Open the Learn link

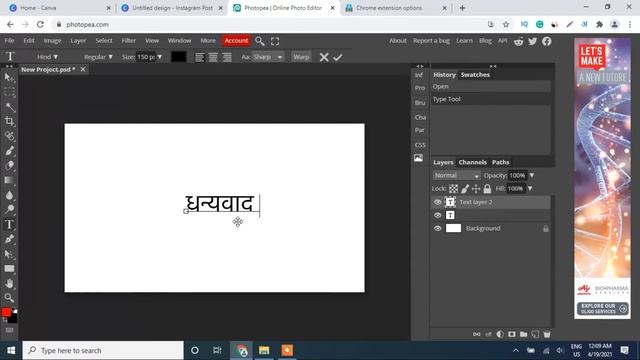[x=464, y=41]
